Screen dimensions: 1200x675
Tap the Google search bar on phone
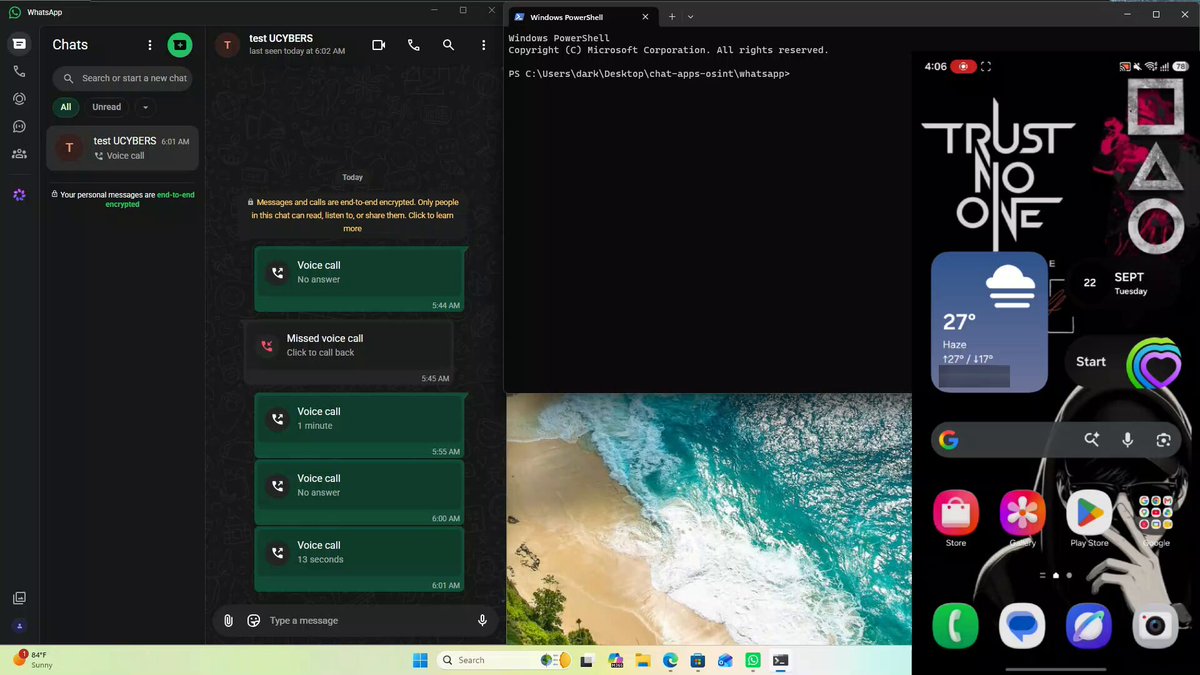pyautogui.click(x=1055, y=440)
